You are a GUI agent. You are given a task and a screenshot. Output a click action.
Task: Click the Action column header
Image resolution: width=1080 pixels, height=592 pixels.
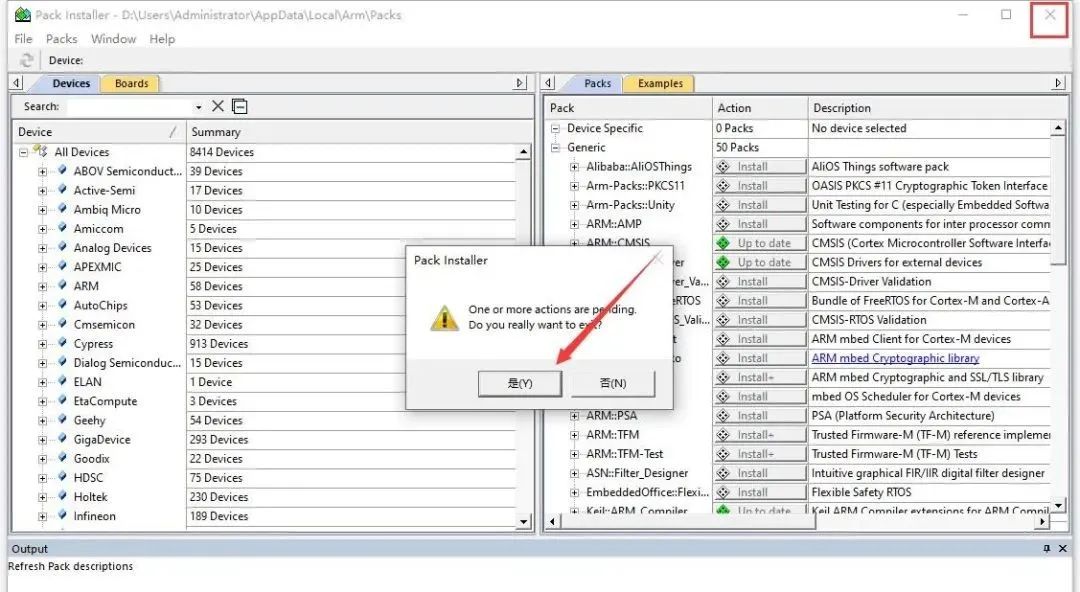pyautogui.click(x=760, y=108)
